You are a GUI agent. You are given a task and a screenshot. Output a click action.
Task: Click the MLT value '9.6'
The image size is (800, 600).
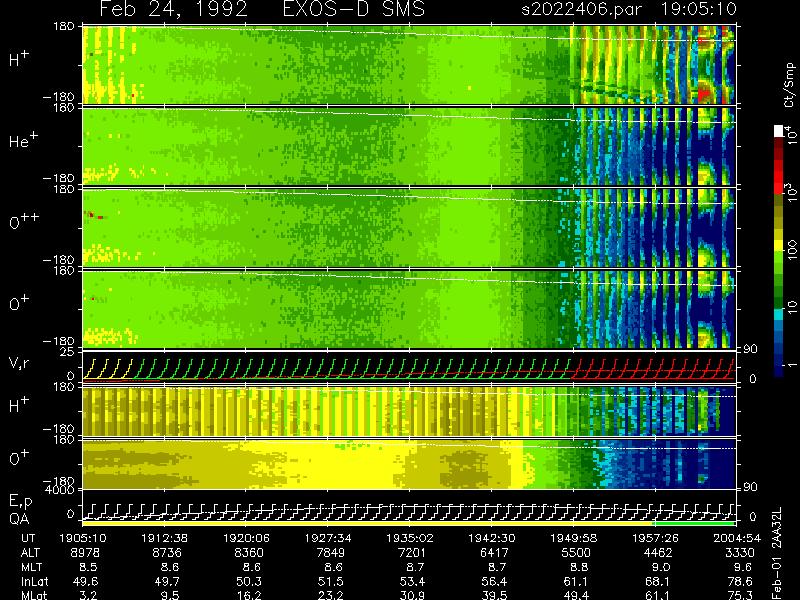[743, 567]
